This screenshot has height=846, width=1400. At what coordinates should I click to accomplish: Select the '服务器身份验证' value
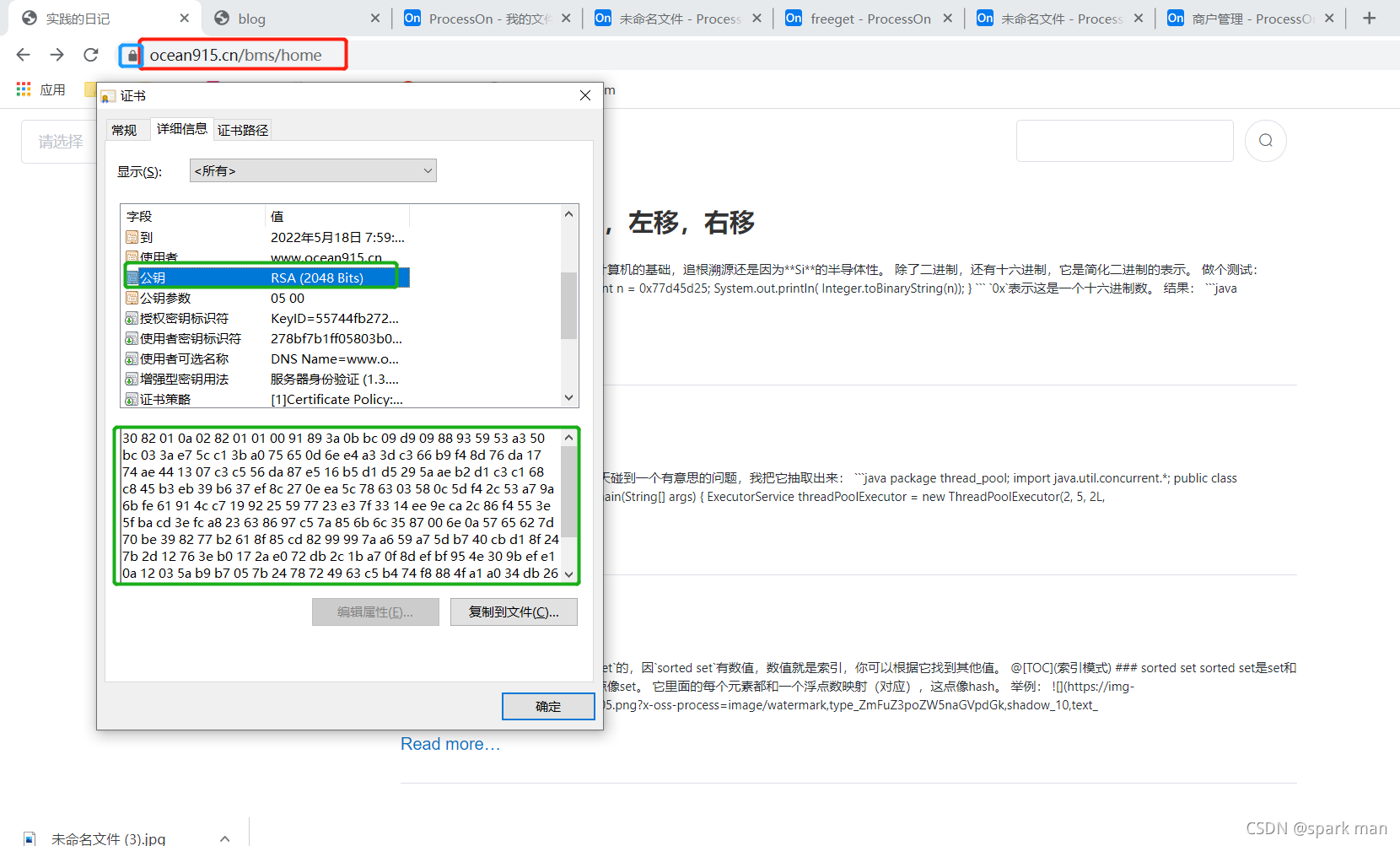335,379
